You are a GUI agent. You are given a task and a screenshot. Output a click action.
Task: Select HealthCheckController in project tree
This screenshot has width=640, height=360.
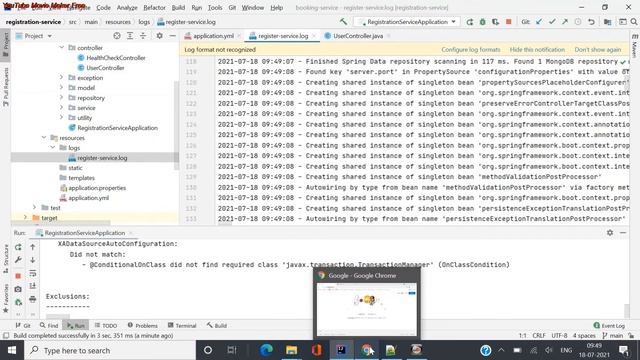pos(116,58)
